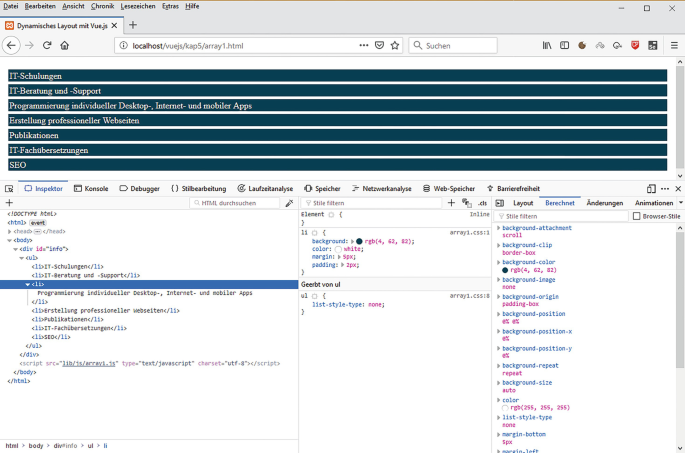Expand the background-color computed property
Image resolution: width=685 pixels, height=453 pixels.
tap(499, 261)
